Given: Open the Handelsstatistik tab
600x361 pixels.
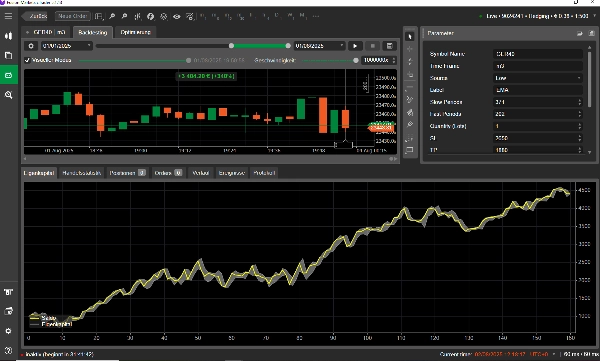Looking at the screenshot, I should coord(82,173).
